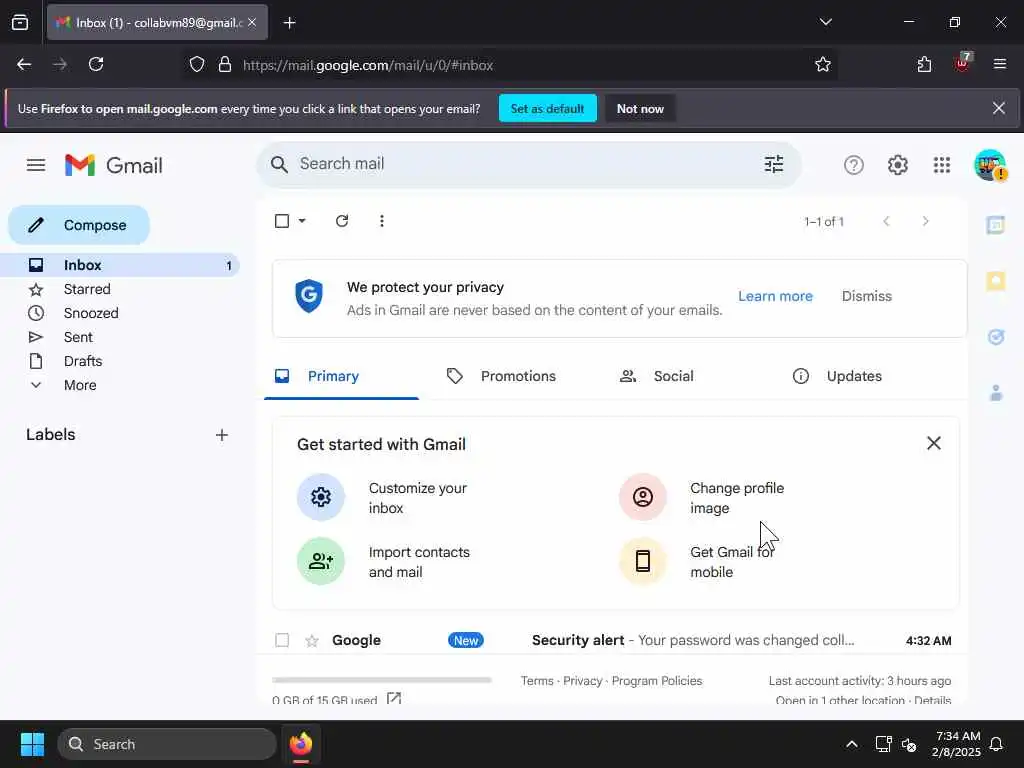The height and width of the screenshot is (768, 1024).
Task: Click Learn more about privacy
Action: (775, 296)
